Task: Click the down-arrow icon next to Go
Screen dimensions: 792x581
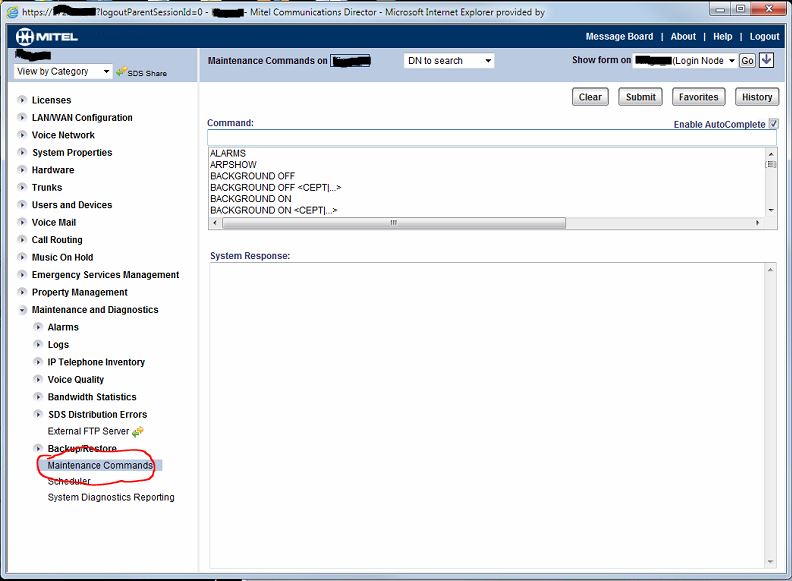Action: tap(766, 60)
